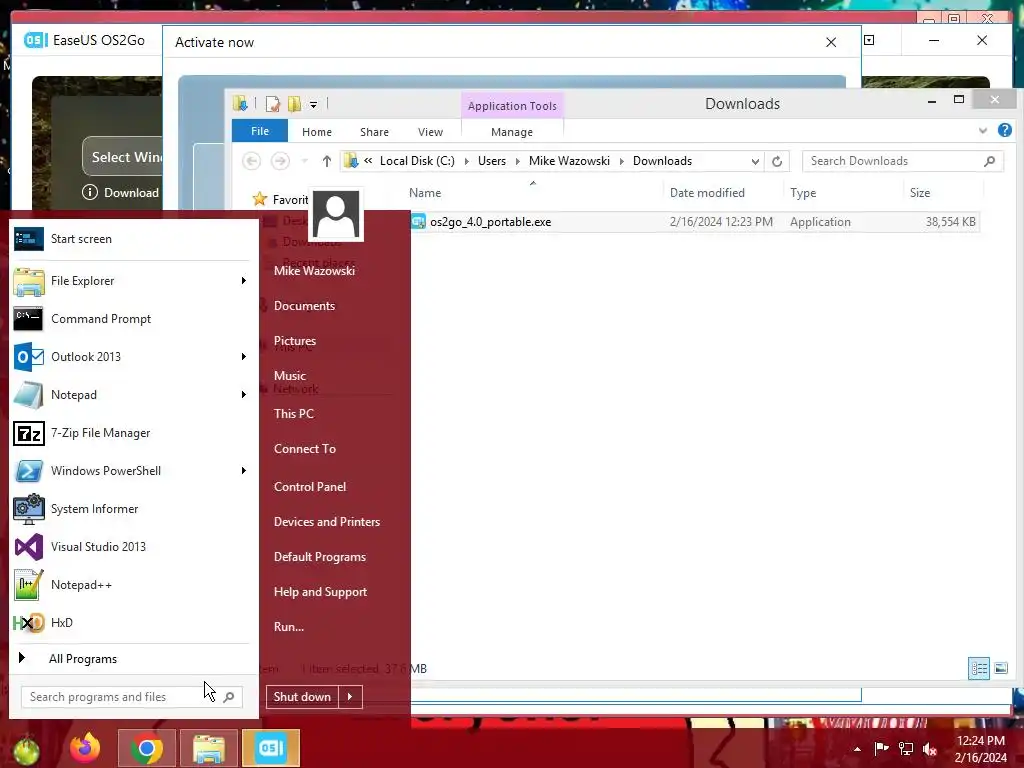
Task: Open Documents from Start menu
Action: coord(304,306)
